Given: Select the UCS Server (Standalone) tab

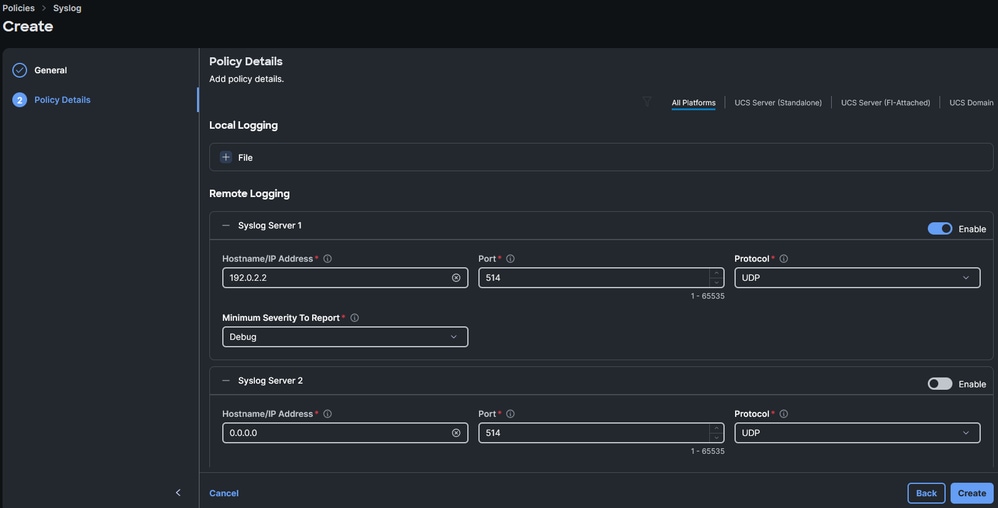Looking at the screenshot, I should point(778,102).
